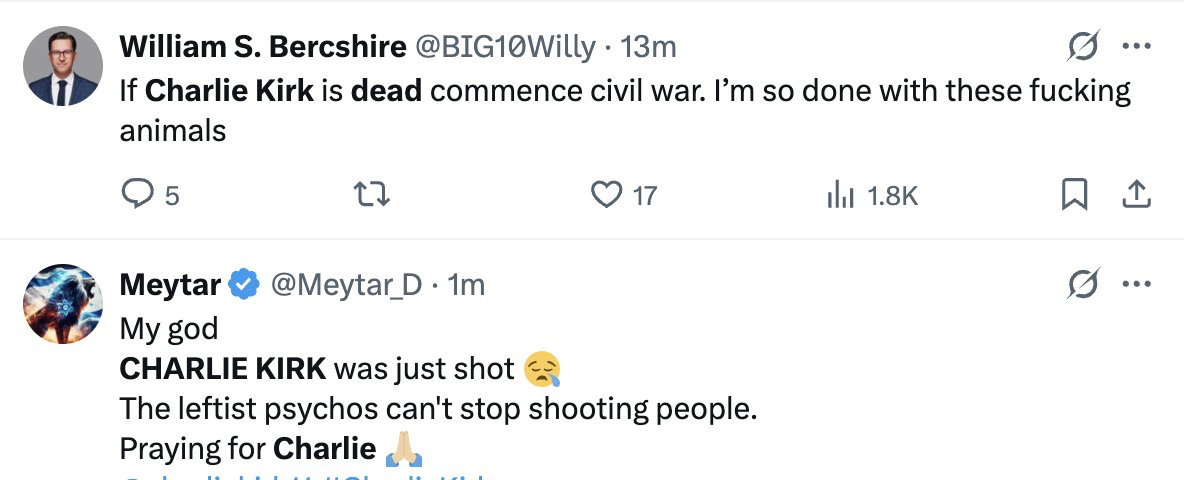Open Meytar's display name
The width and height of the screenshot is (1184, 480).
pyautogui.click(x=170, y=285)
